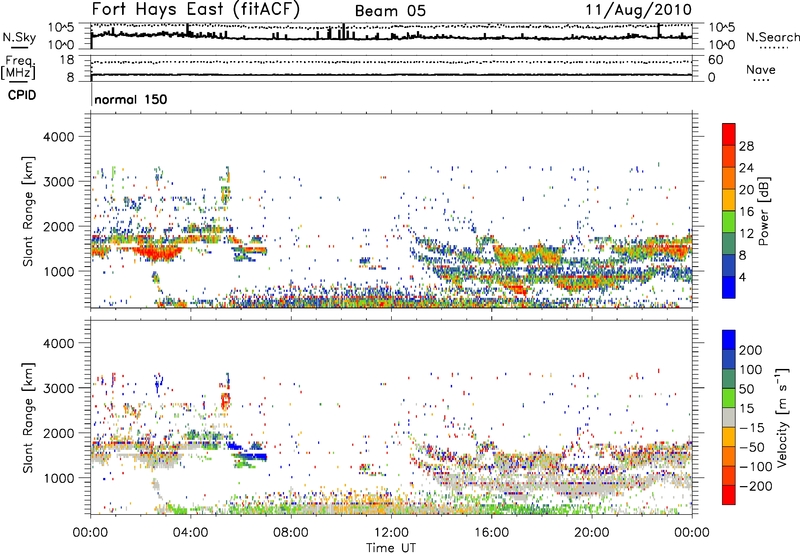Click the '-100' Velocity scale value
This screenshot has width=800, height=554.
tap(756, 467)
